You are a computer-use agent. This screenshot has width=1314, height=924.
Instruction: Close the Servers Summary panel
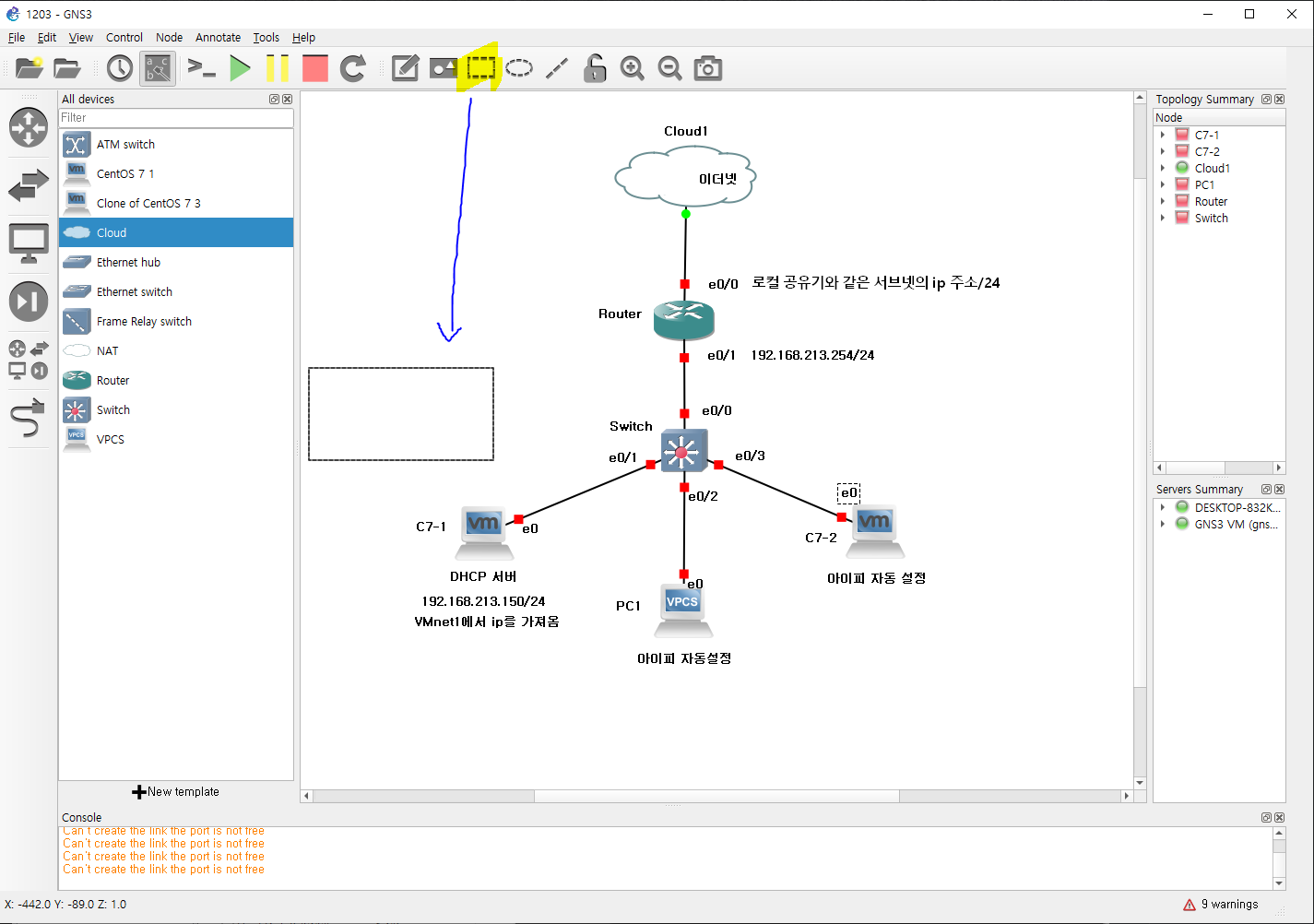click(1279, 489)
